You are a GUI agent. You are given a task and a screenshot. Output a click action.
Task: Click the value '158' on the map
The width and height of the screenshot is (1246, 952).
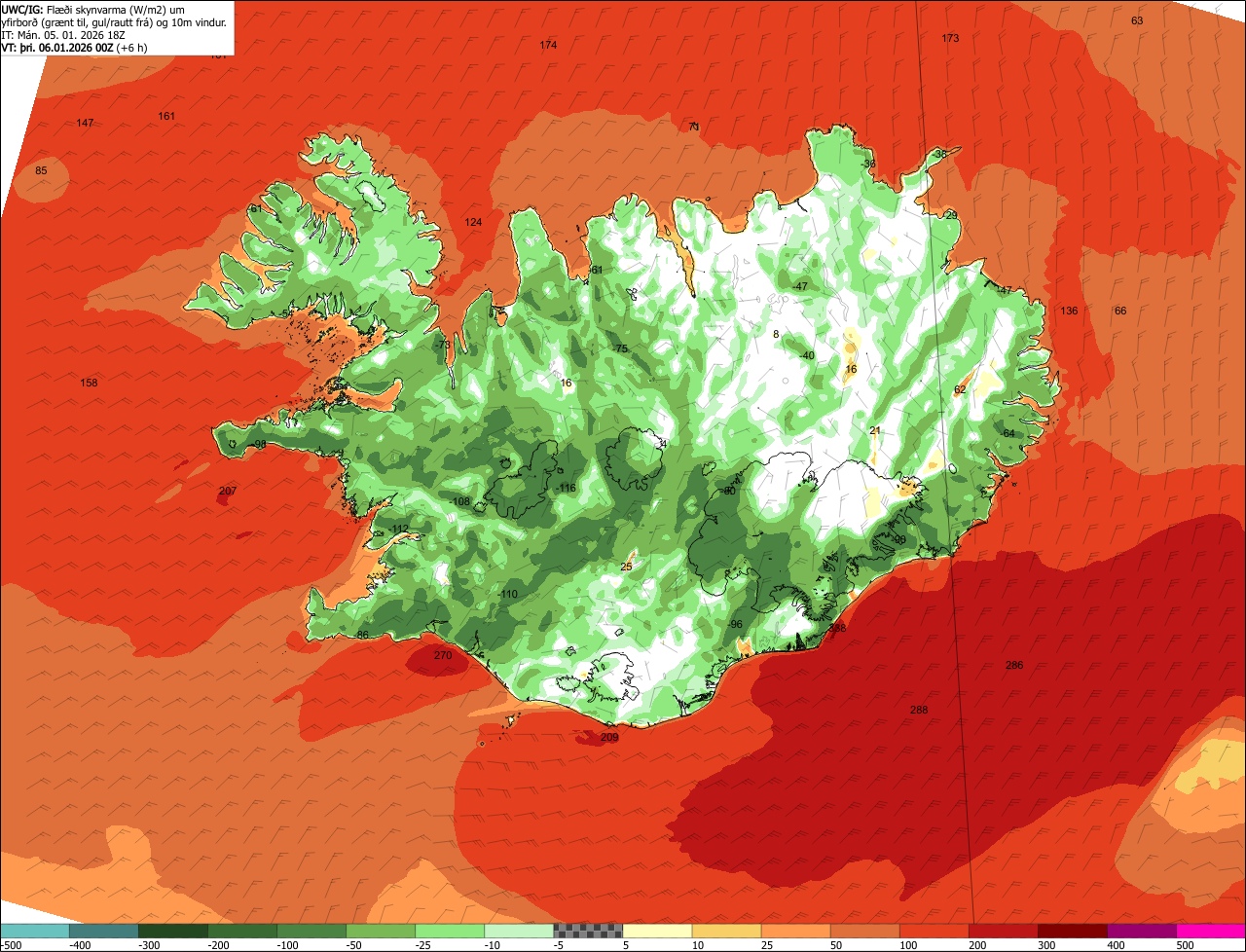89,383
